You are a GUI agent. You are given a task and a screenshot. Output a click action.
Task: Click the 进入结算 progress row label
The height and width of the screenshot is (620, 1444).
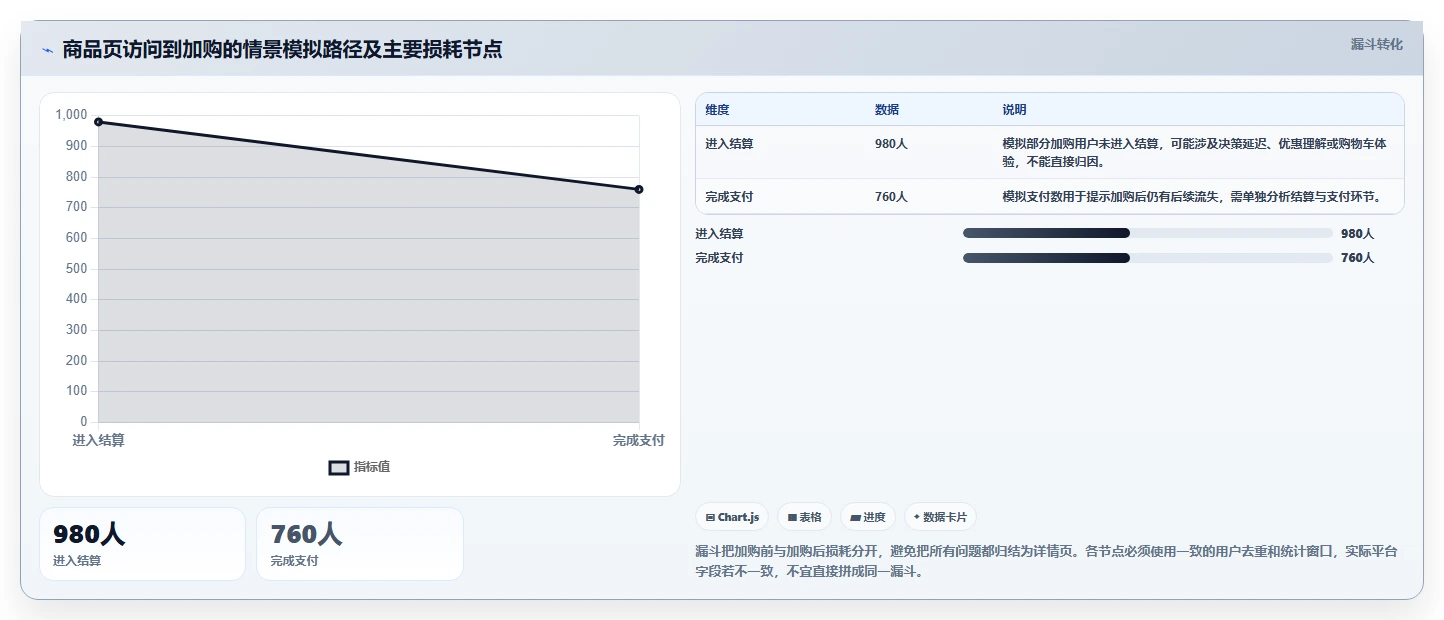tap(720, 234)
